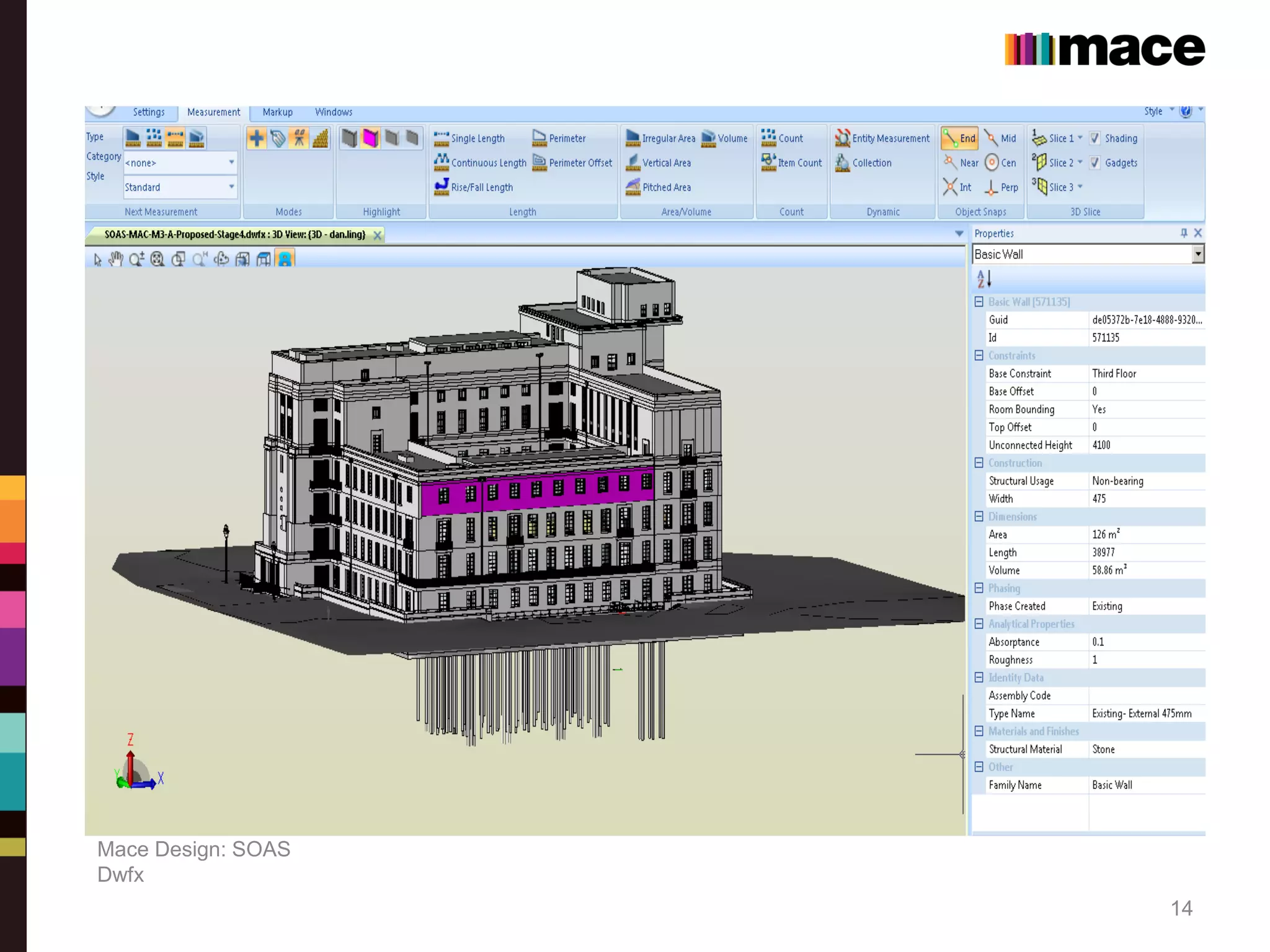Select the Irregular Area tool
This screenshot has height=952, width=1270.
coord(660,138)
